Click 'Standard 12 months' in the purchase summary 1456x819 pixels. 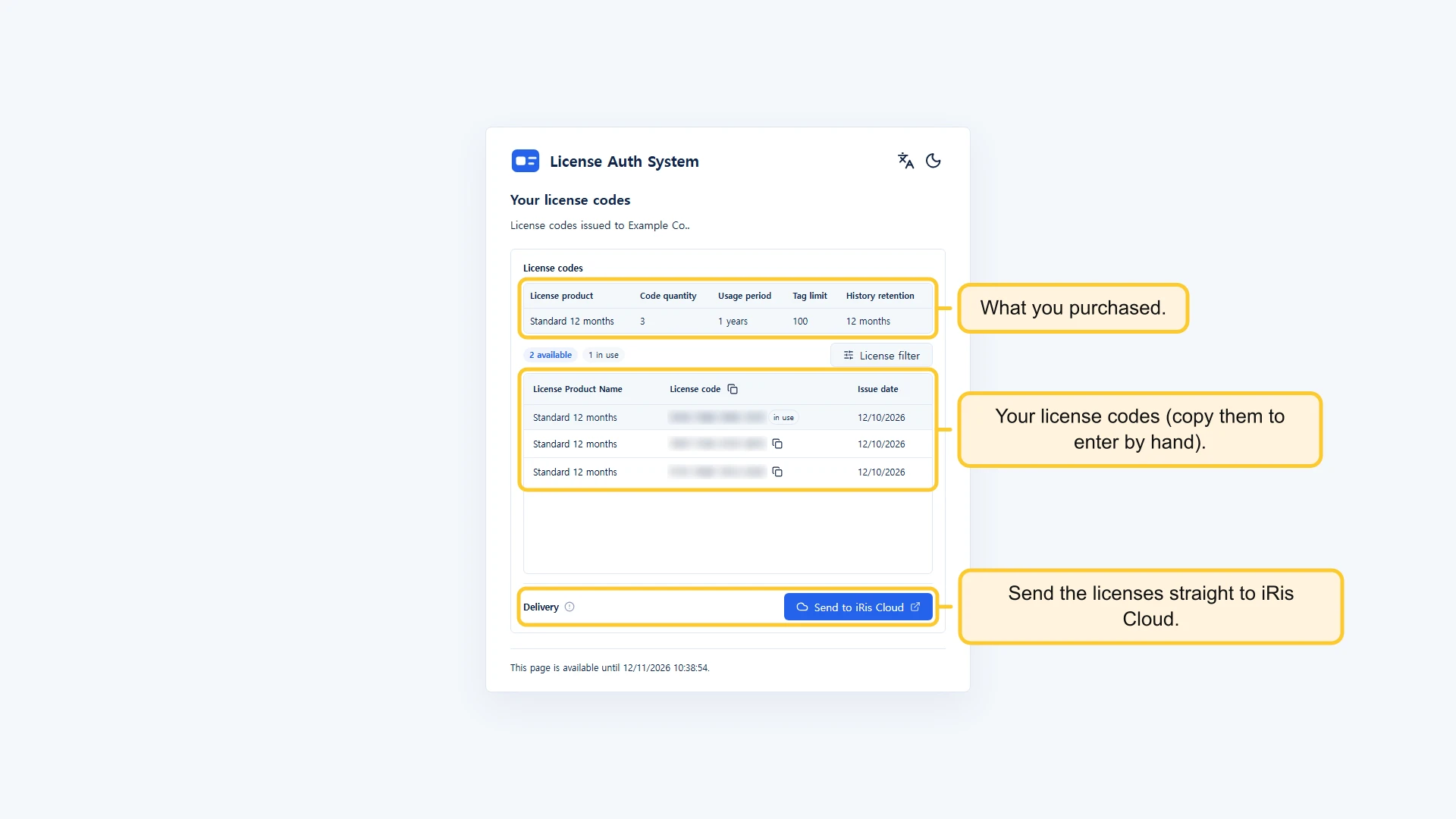[x=572, y=322]
